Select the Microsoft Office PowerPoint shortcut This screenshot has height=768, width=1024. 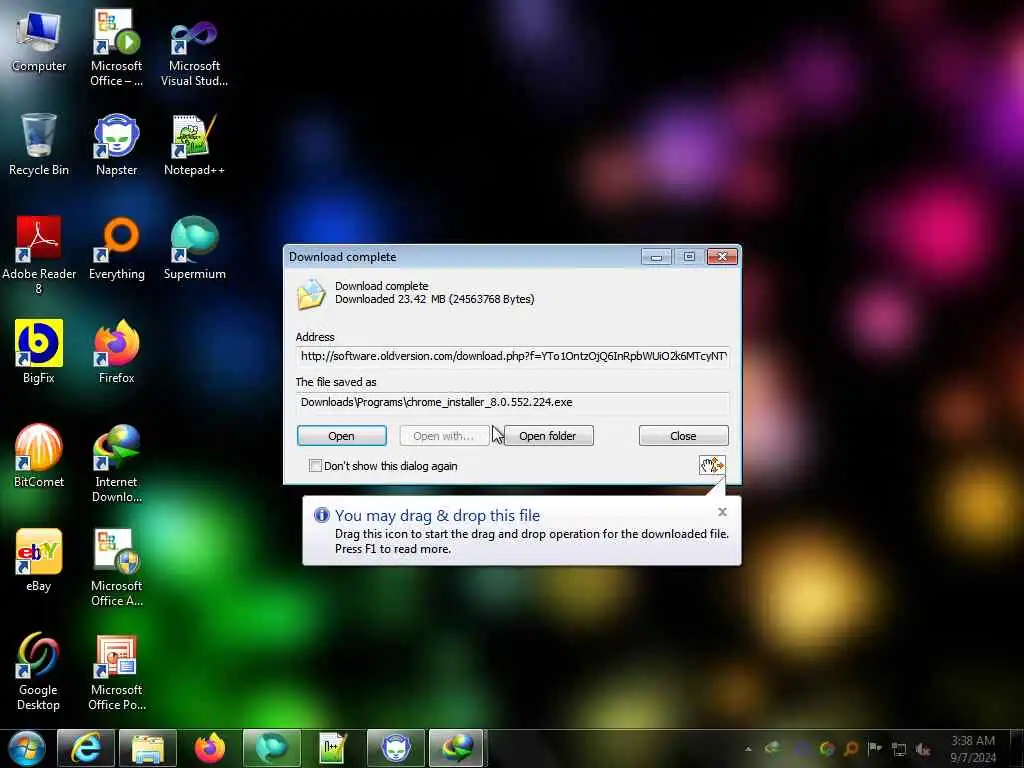pyautogui.click(x=116, y=671)
